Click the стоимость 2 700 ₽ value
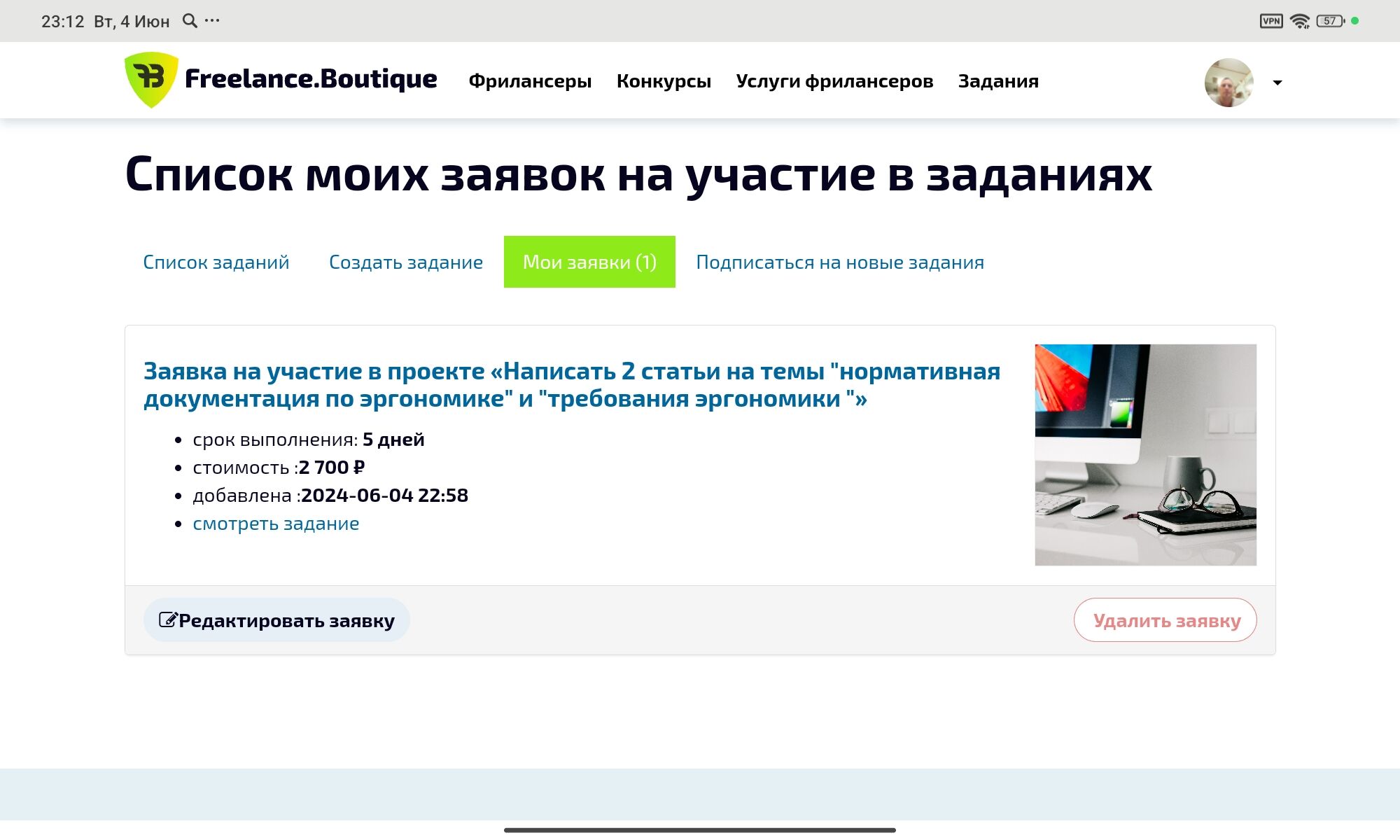This screenshot has width=1400, height=840. (x=332, y=468)
